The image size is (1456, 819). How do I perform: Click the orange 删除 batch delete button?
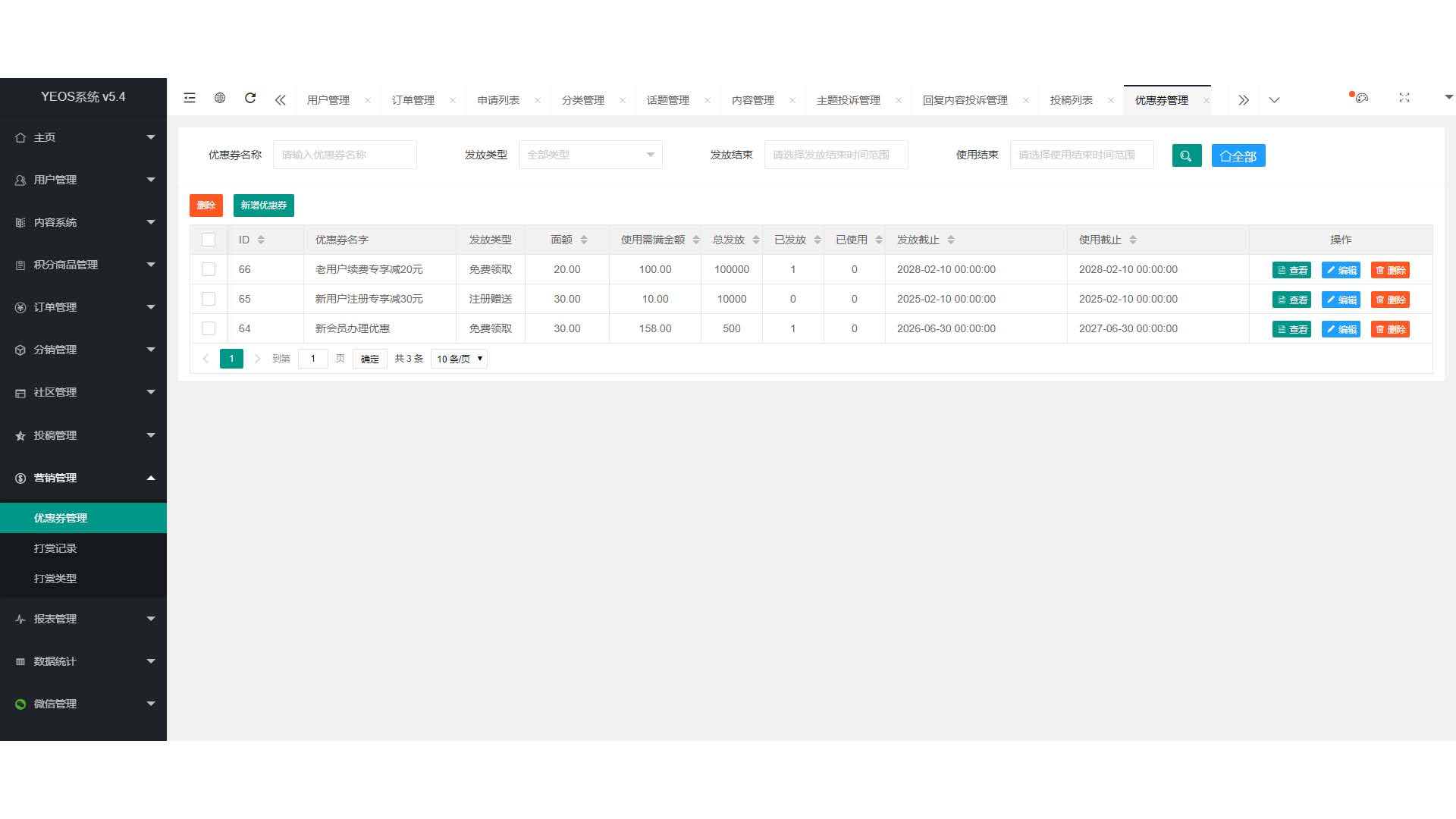tap(206, 206)
